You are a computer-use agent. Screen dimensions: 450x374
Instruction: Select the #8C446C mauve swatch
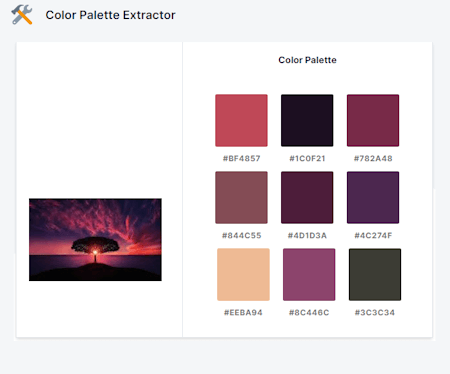click(x=309, y=274)
